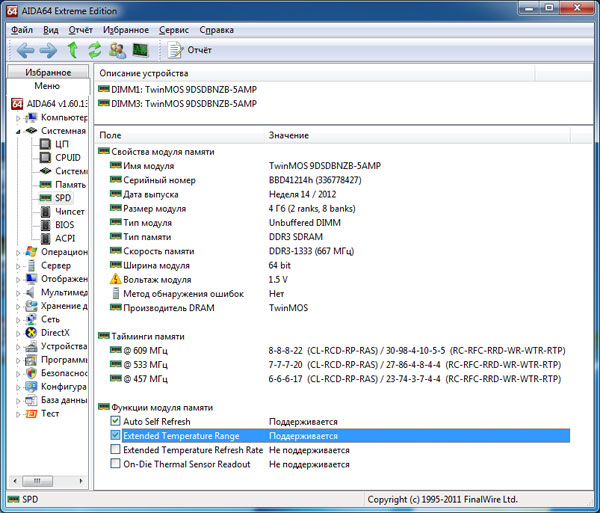Open the users icon in the toolbar

click(x=117, y=50)
